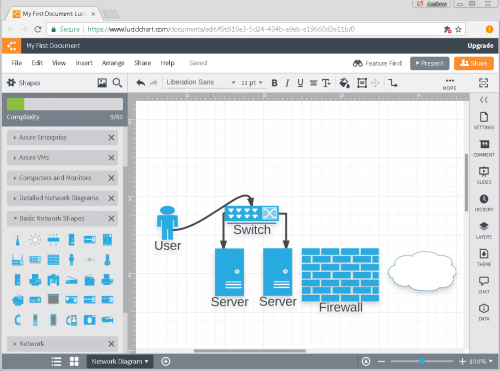The height and width of the screenshot is (371, 500).
Task: Click the zoom slider handle
Action: point(422,361)
